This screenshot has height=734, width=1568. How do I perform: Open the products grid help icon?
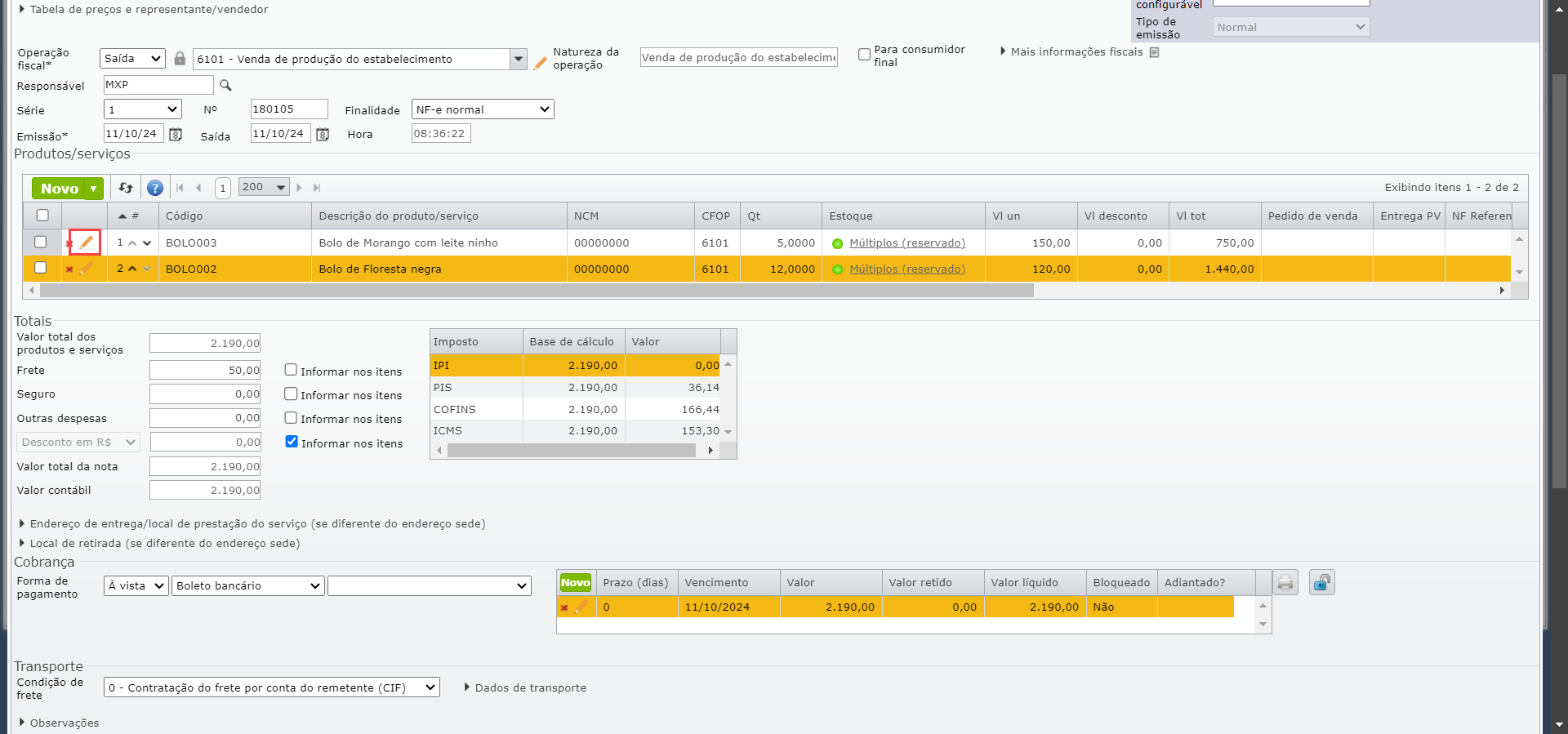154,188
